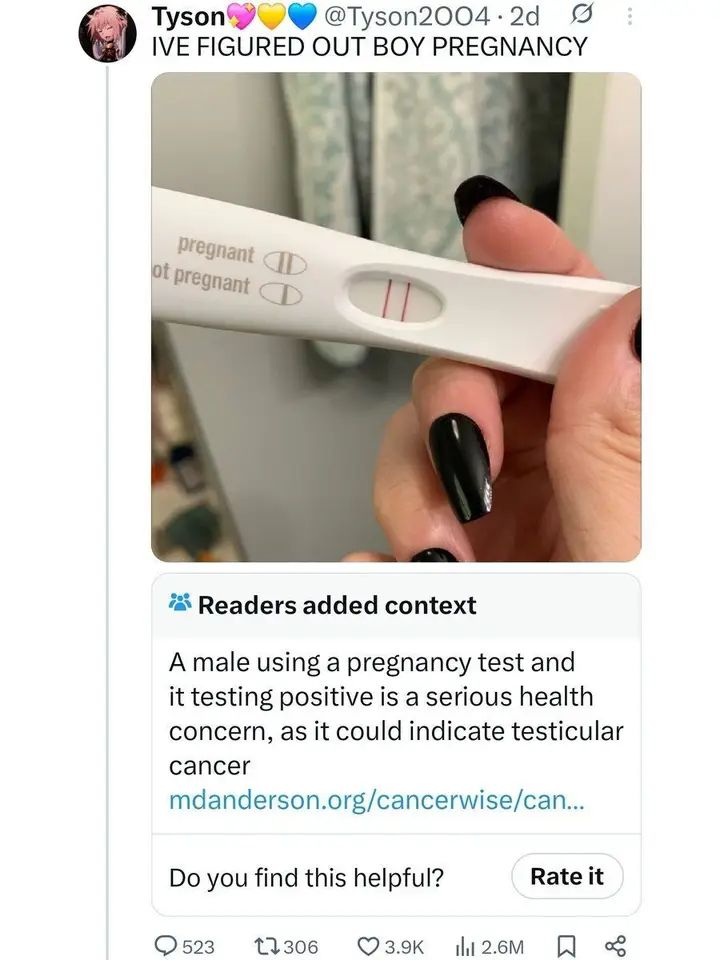
Task: Click the slashed-circle icon beside the timestamp
Action: click(580, 16)
